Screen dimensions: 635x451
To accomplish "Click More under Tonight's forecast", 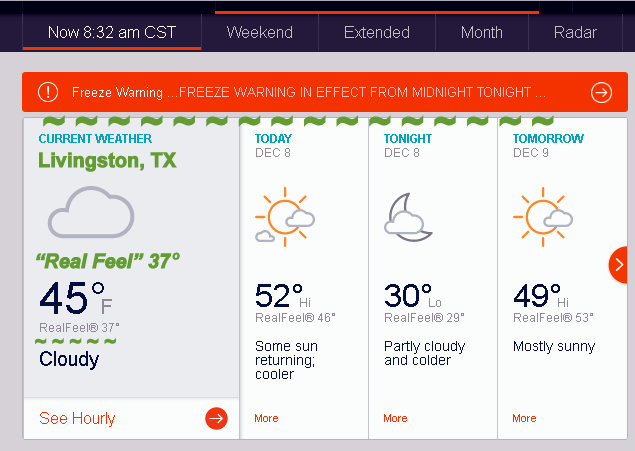I will [x=395, y=418].
